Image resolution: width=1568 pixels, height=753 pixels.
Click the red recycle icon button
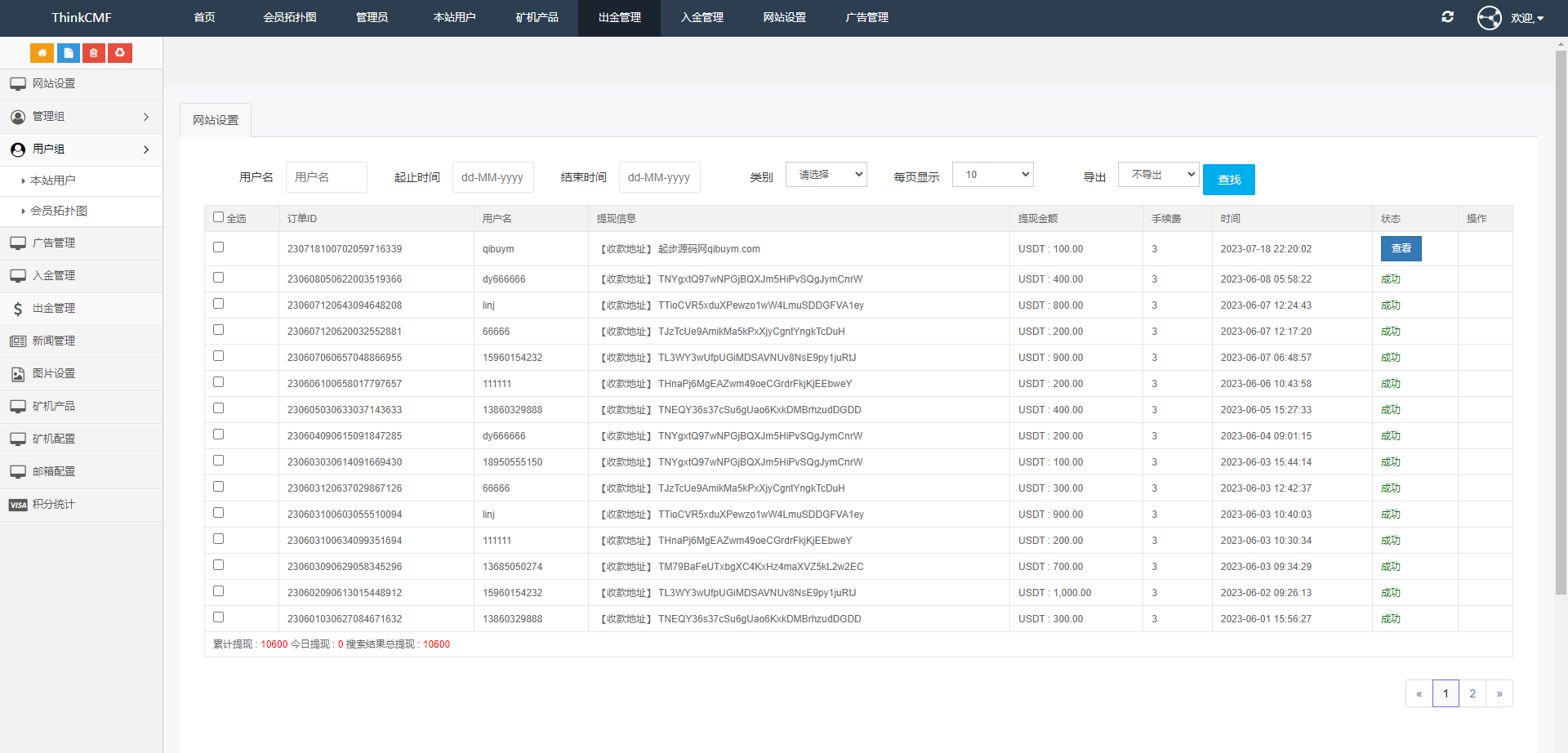[x=120, y=53]
